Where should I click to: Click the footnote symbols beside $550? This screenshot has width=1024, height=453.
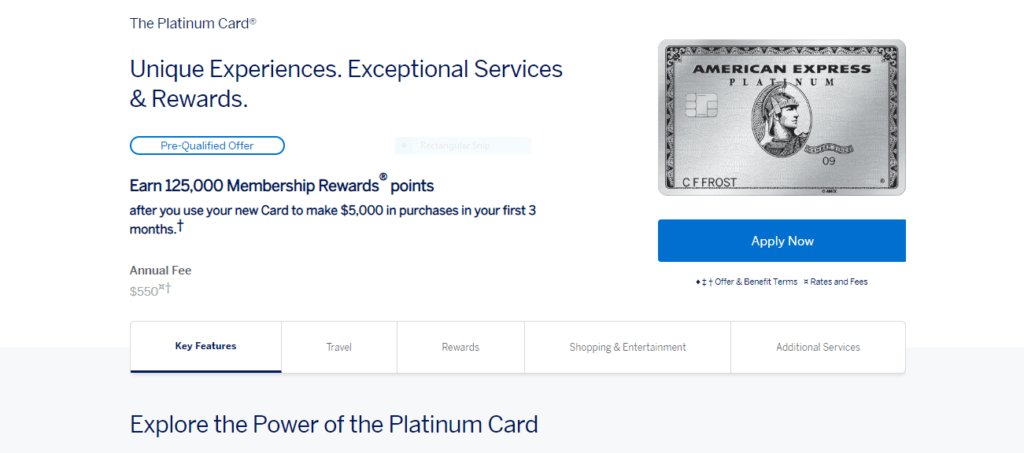pos(165,287)
